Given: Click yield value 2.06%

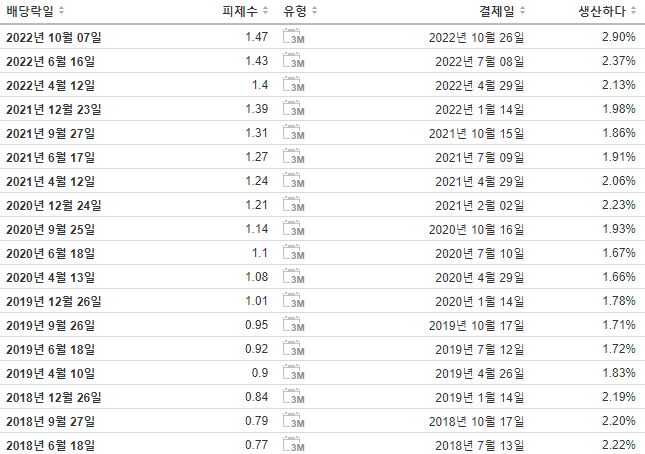Looking at the screenshot, I should tap(619, 181).
